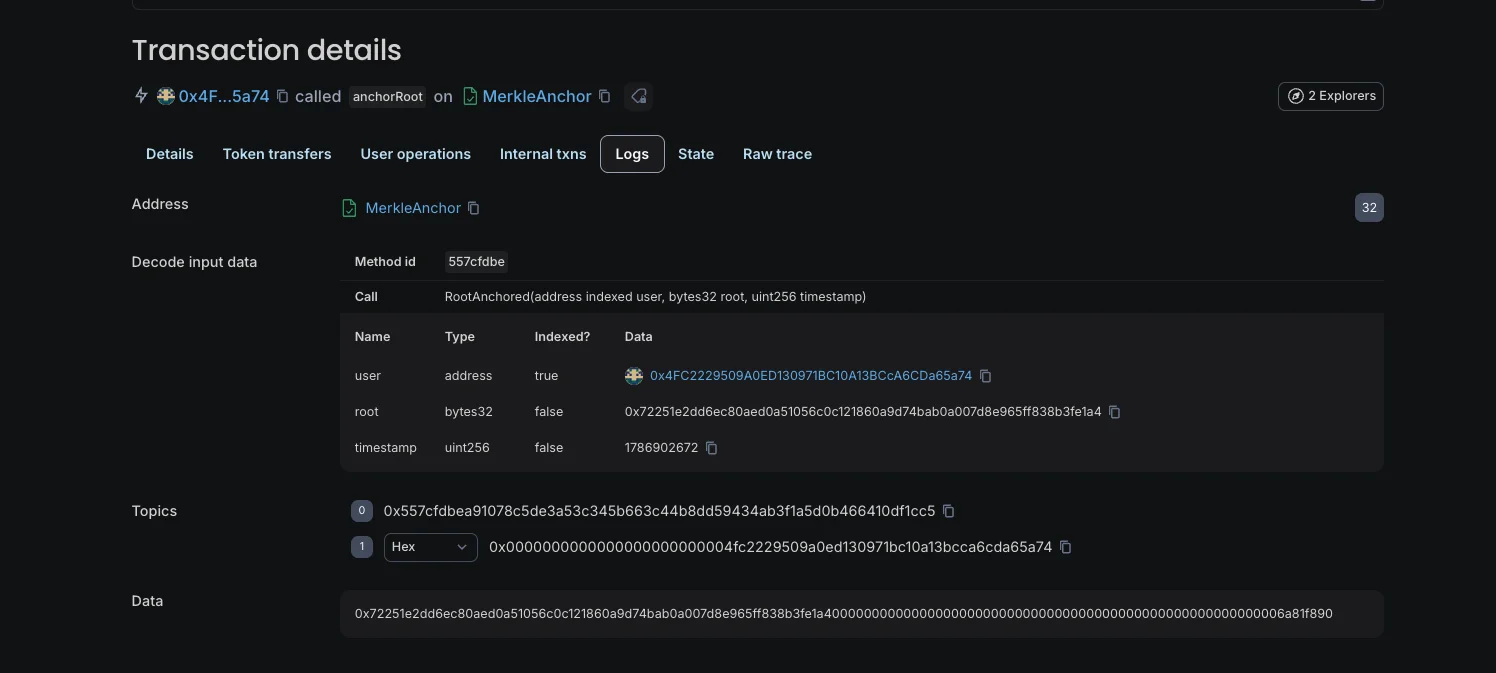
Task: Click topic 0 hash text
Action: [659, 511]
